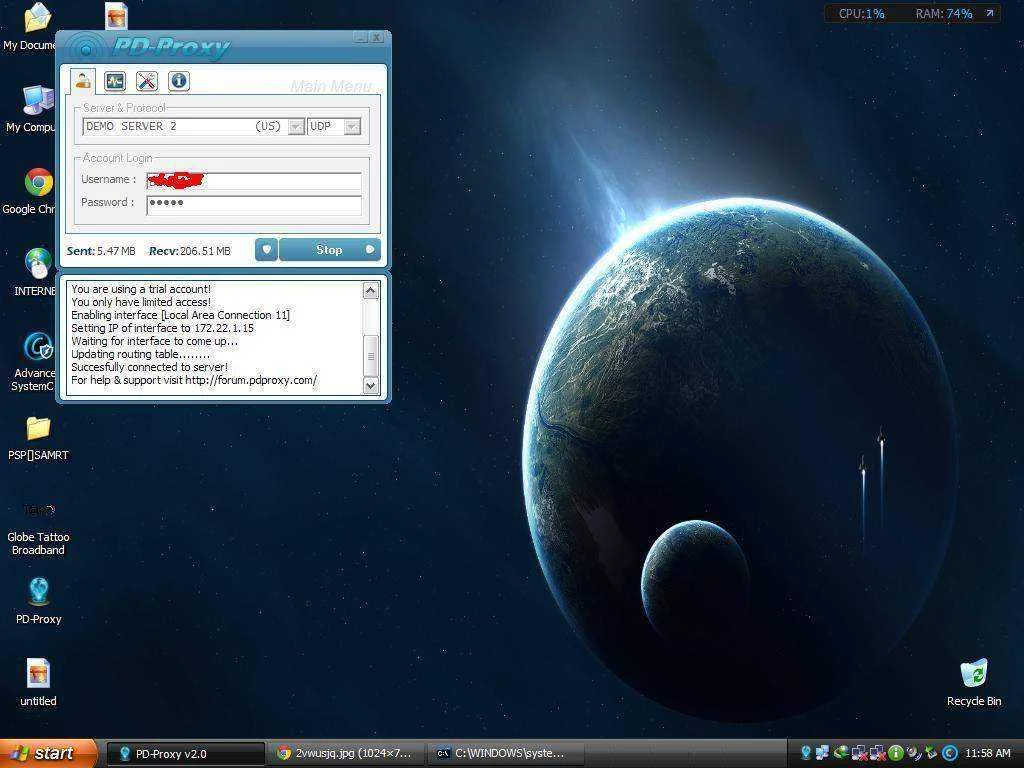Image resolution: width=1024 pixels, height=768 pixels.
Task: Click the first disconnected network tray icon
Action: tap(859, 753)
